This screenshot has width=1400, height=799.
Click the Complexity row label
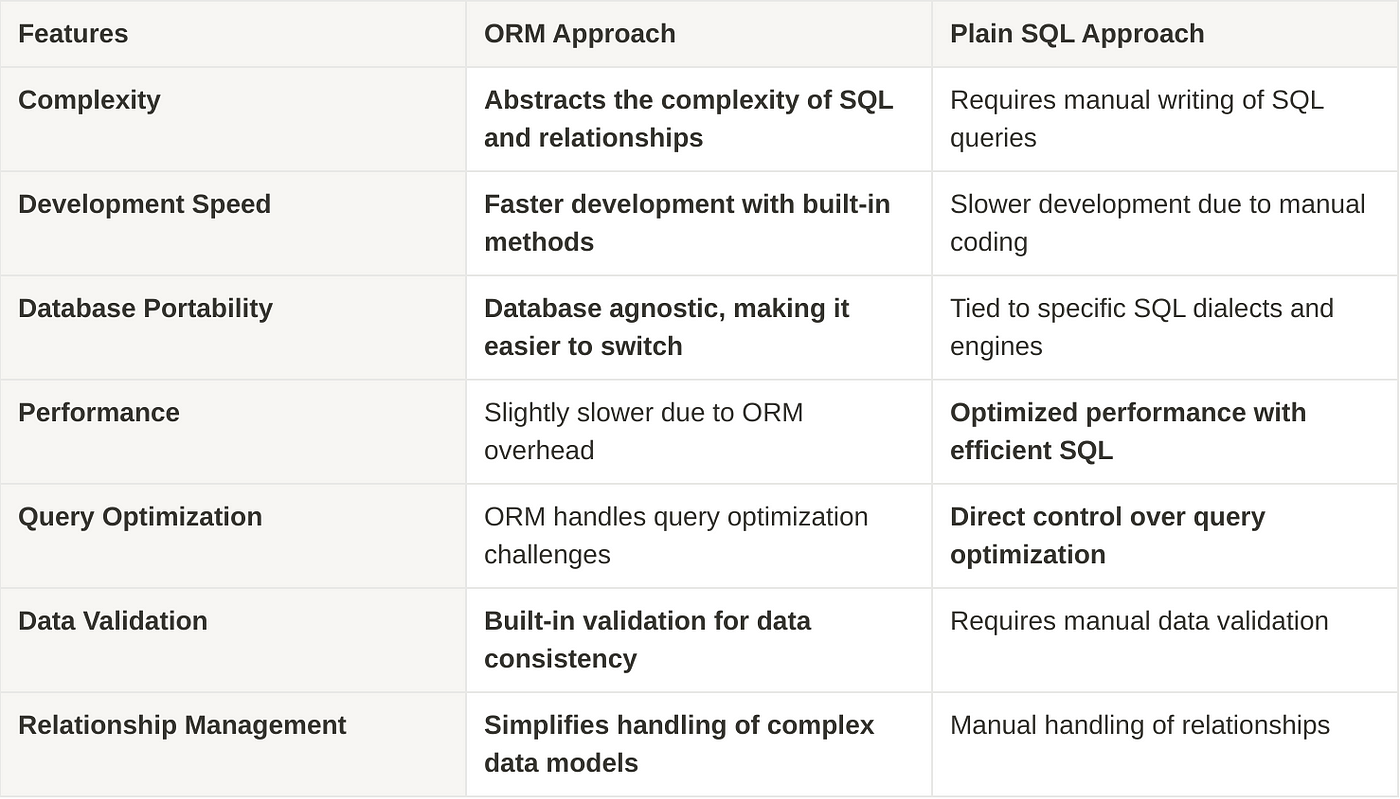89,100
